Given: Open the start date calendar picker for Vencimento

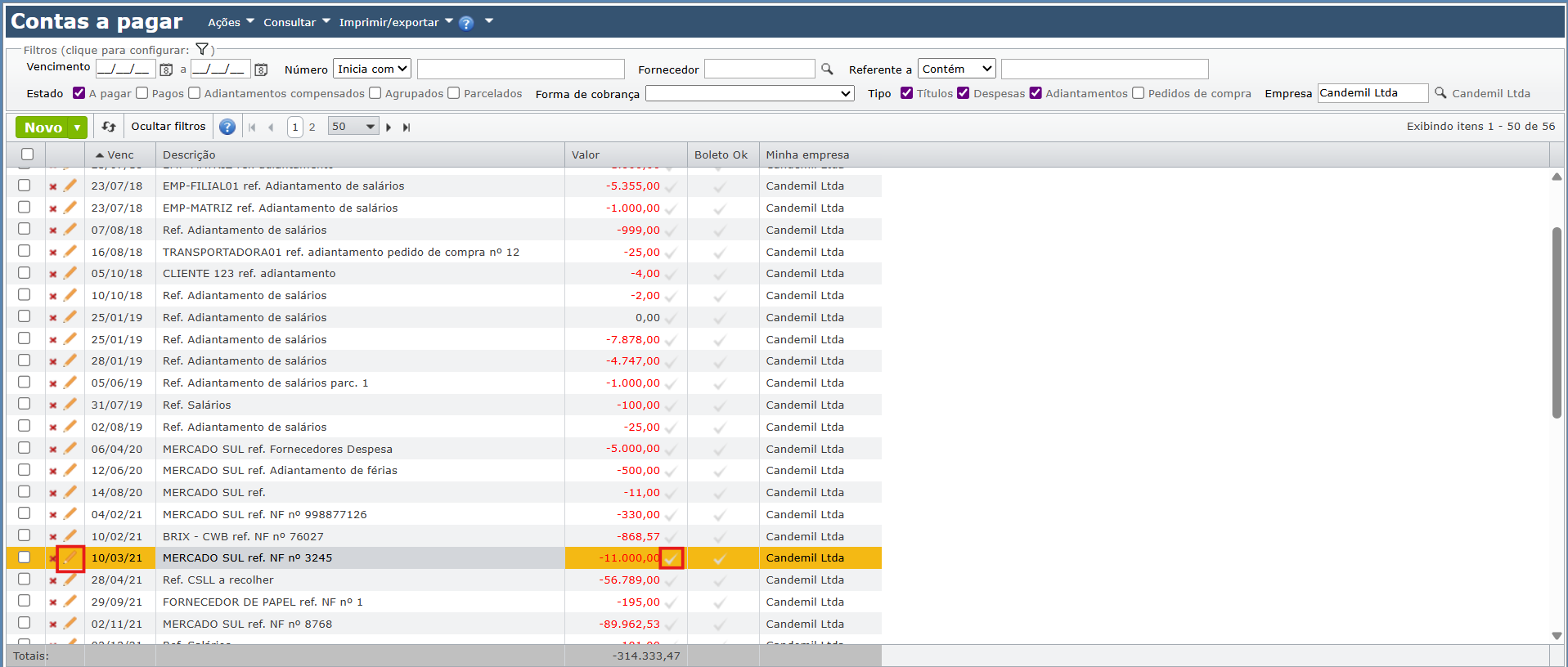Looking at the screenshot, I should [x=166, y=69].
